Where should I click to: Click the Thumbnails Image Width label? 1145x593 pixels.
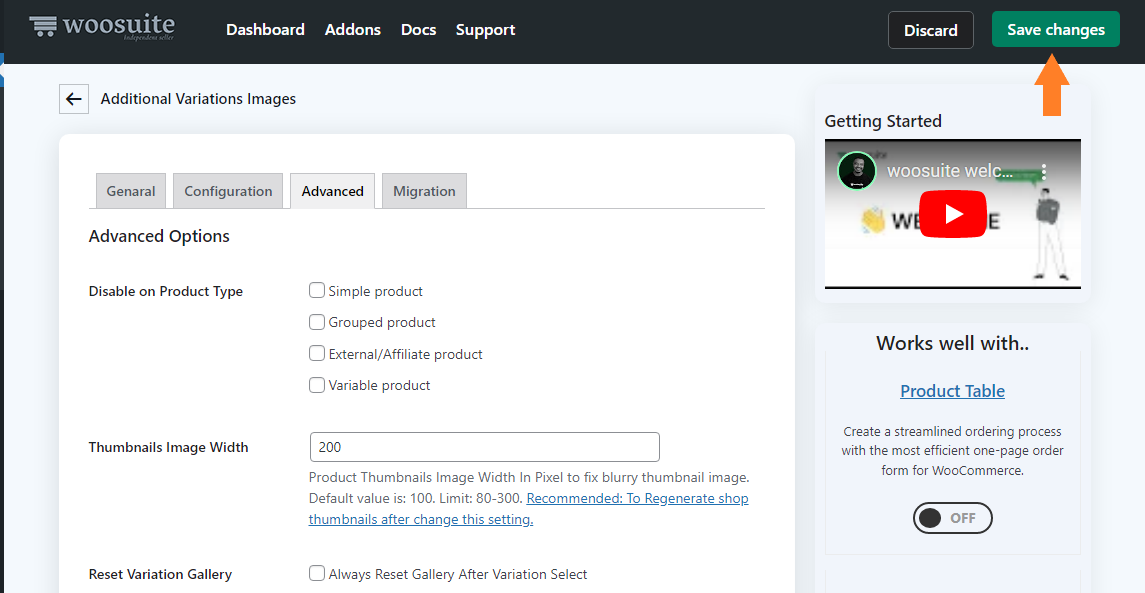(x=169, y=447)
